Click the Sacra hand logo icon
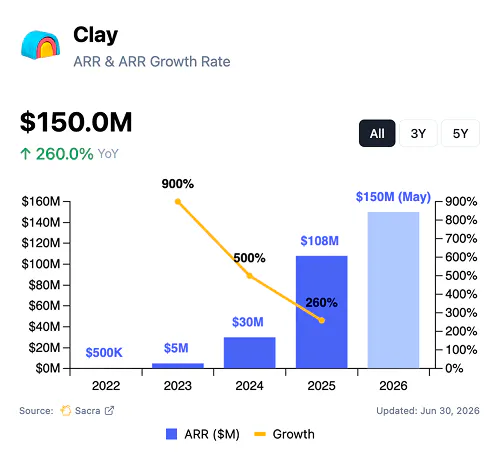 [66, 410]
